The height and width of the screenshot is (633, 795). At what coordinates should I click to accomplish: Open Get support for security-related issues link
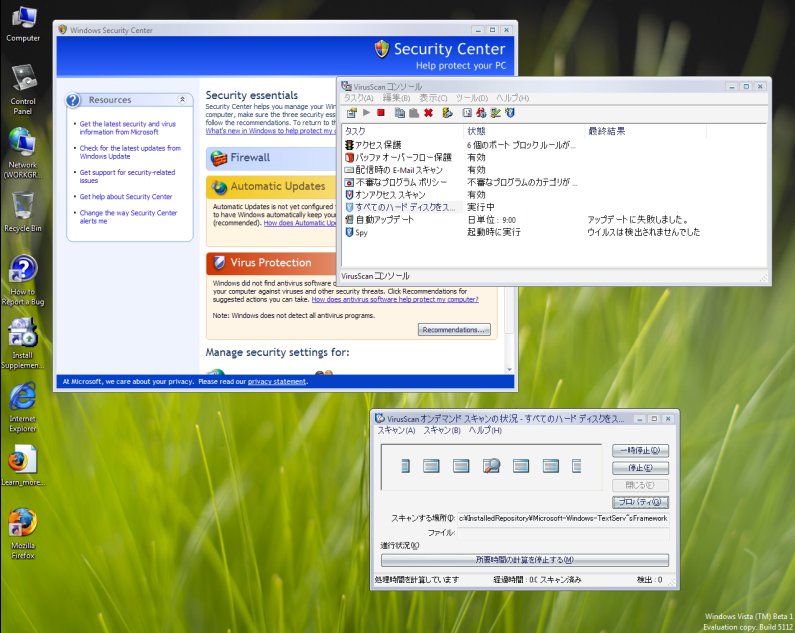(127, 177)
